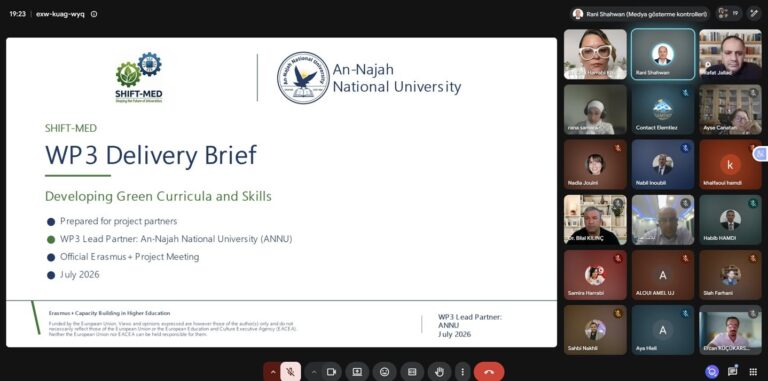
Task: Select Nabil Inoubli's participant tile
Action: click(x=663, y=165)
